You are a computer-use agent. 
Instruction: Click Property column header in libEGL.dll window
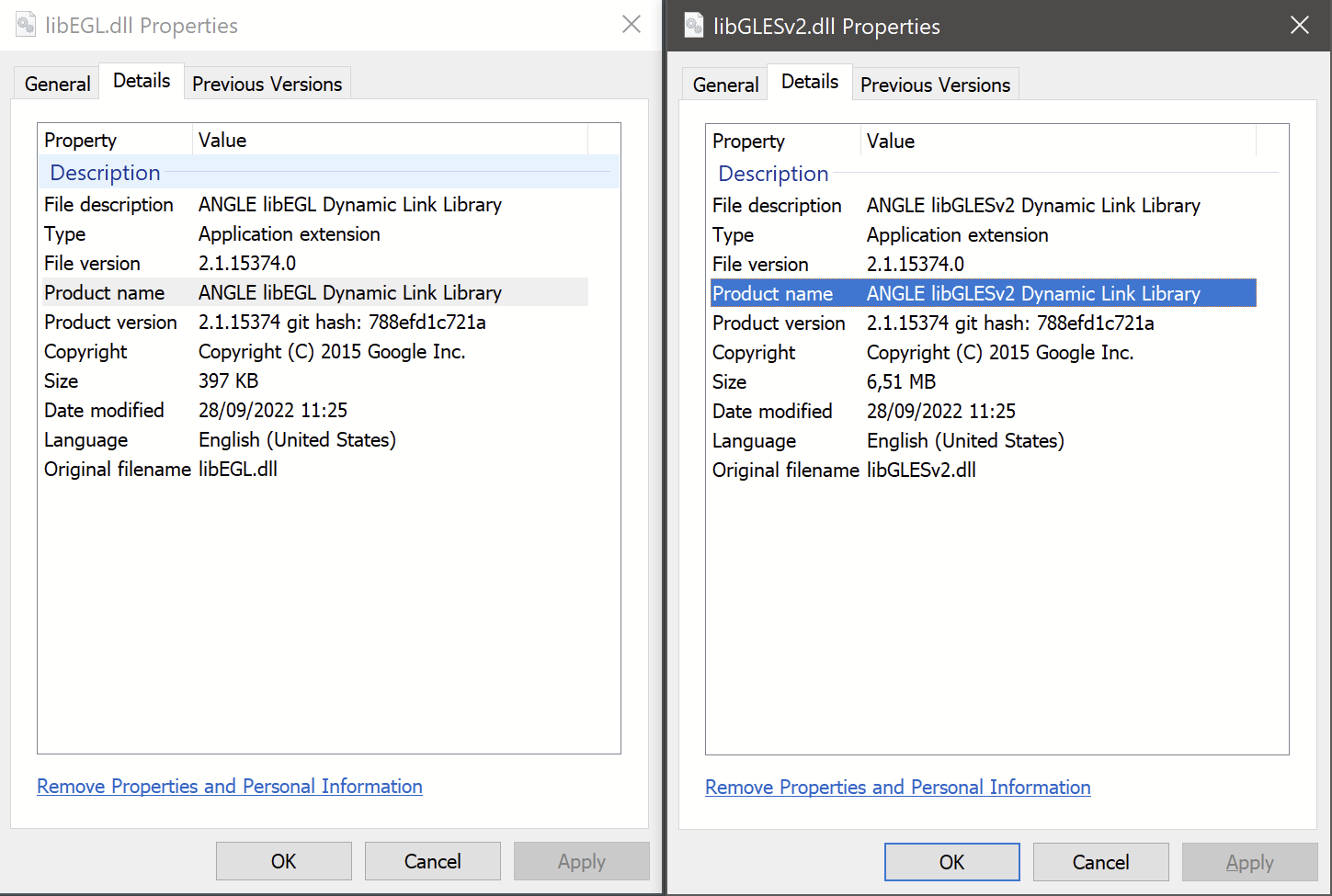(x=116, y=140)
